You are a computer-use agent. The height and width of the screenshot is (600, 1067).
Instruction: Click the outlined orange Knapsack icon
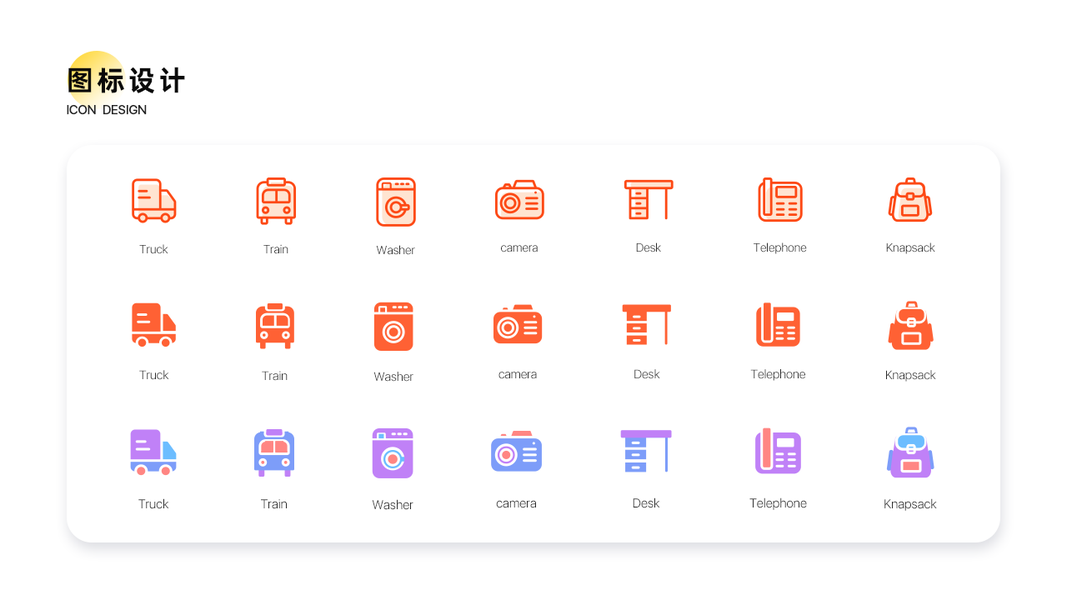coord(910,200)
